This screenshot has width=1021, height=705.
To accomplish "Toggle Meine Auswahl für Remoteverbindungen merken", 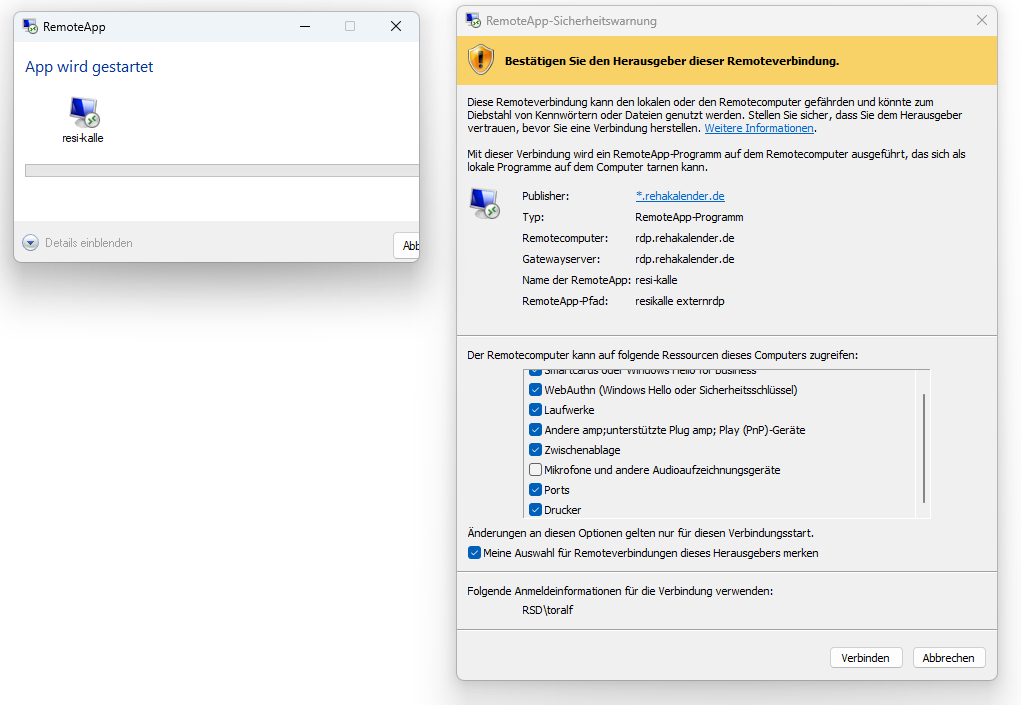I will [x=474, y=553].
